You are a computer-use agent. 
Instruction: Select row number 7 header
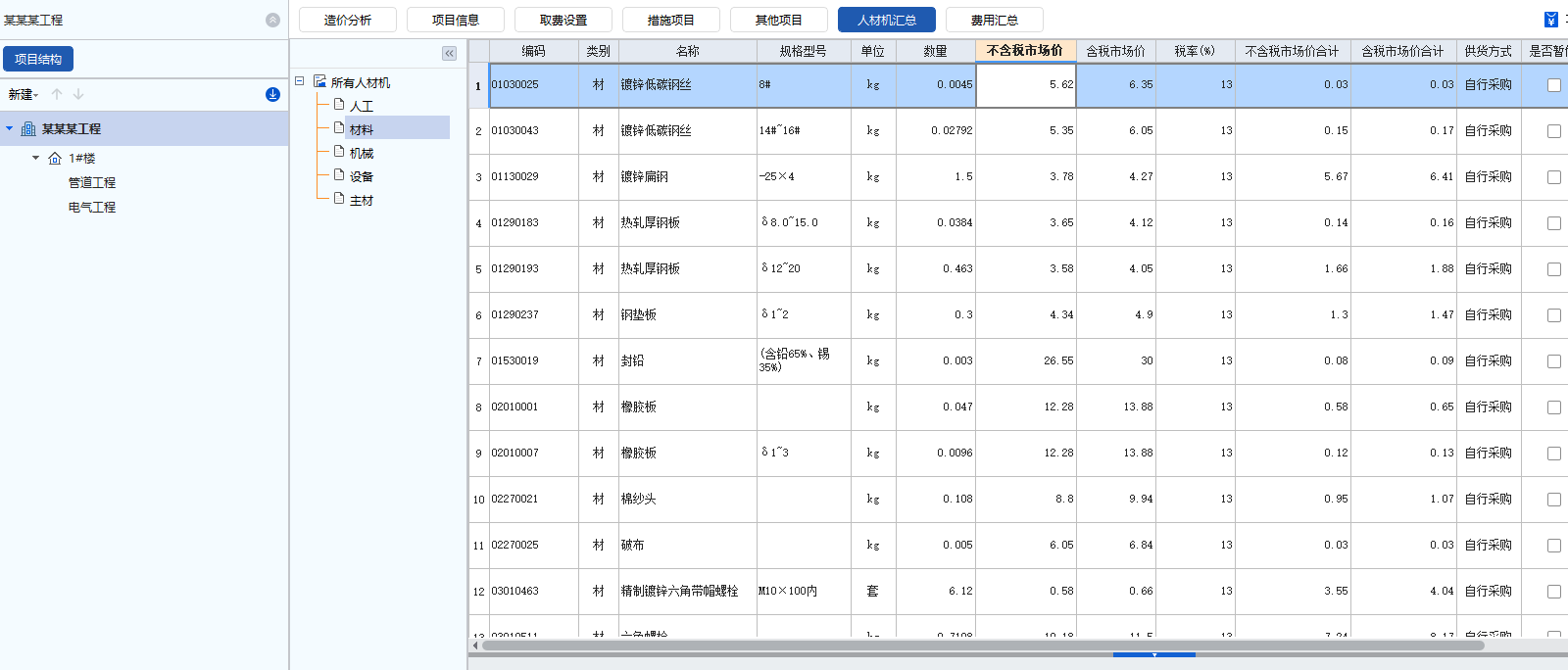tap(478, 361)
